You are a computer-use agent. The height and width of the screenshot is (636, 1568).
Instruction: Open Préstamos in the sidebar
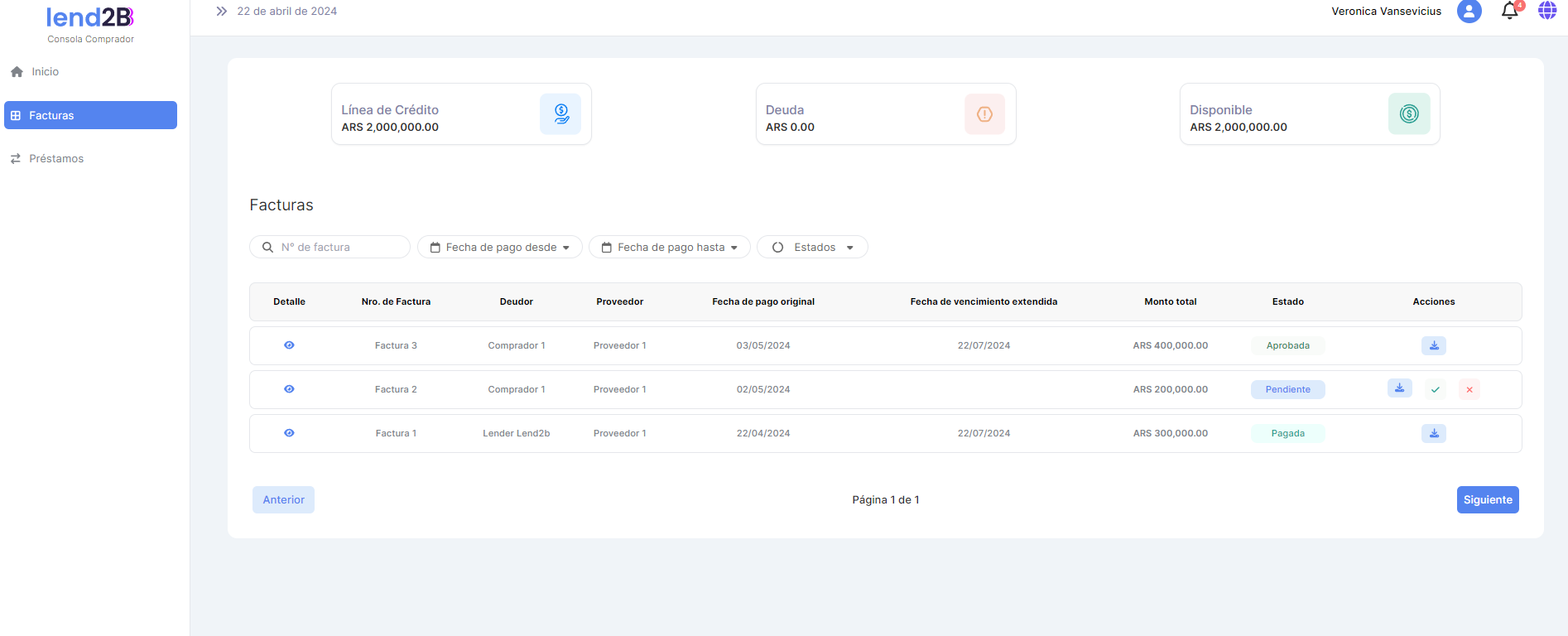pos(55,158)
